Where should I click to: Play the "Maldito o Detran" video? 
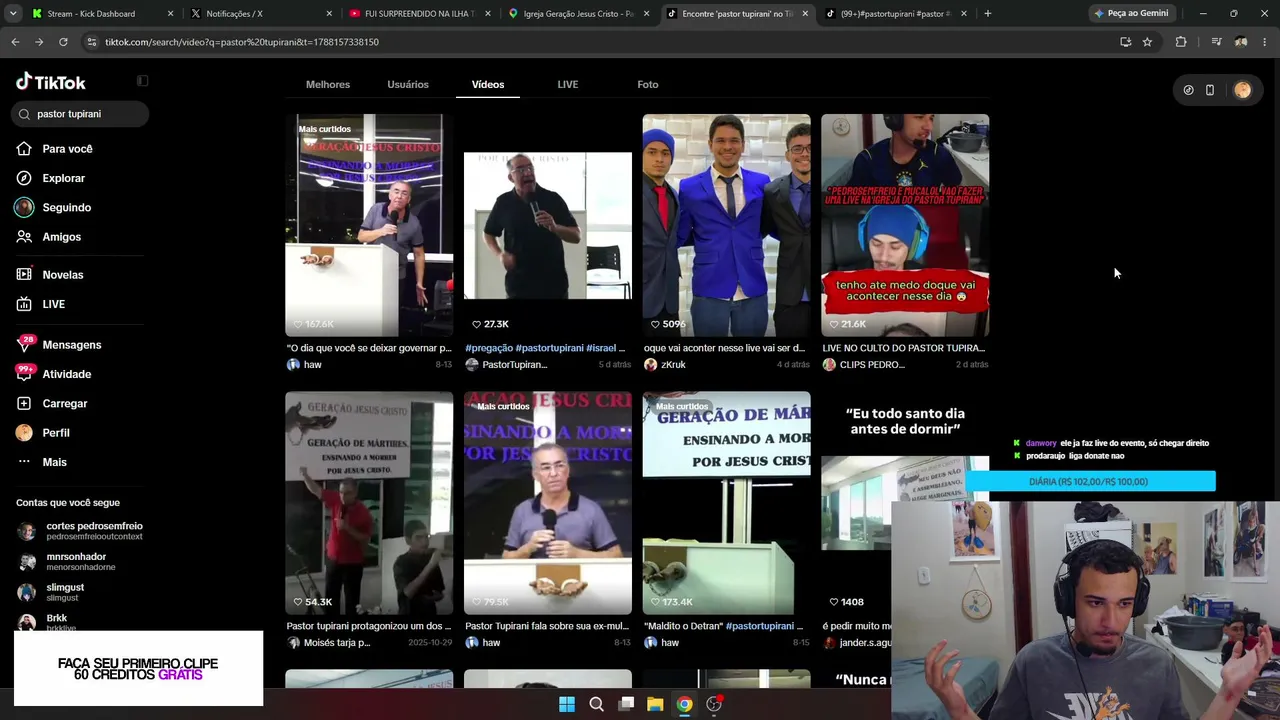726,503
